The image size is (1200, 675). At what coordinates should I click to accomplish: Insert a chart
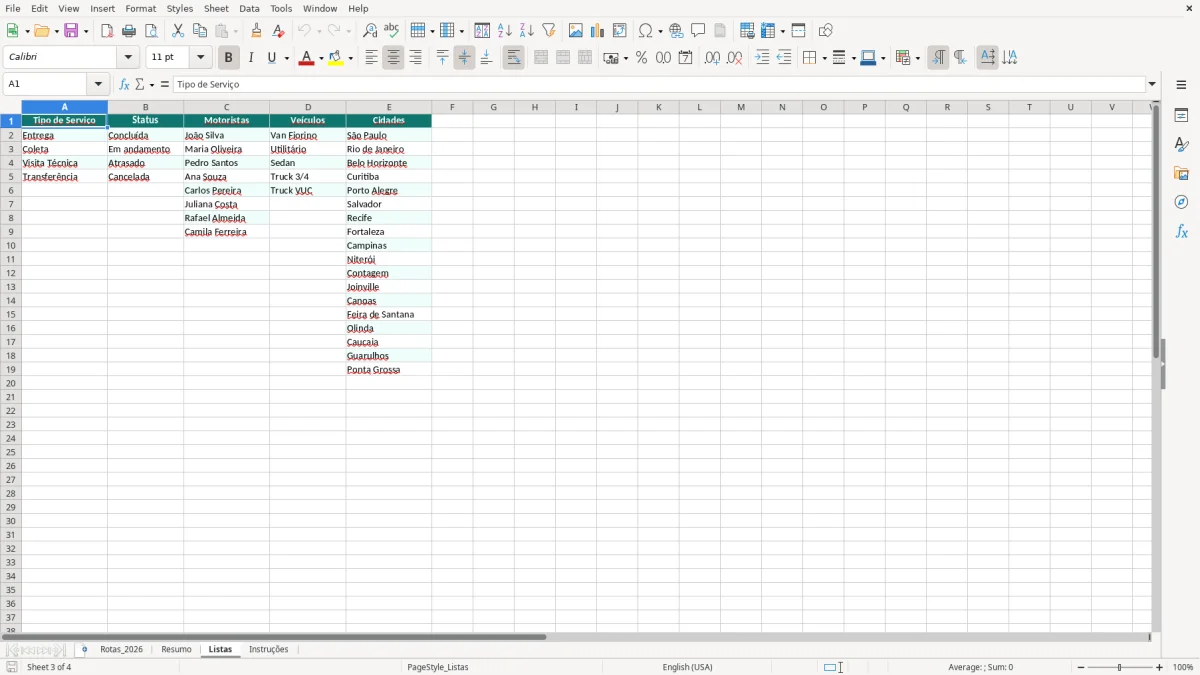598,31
